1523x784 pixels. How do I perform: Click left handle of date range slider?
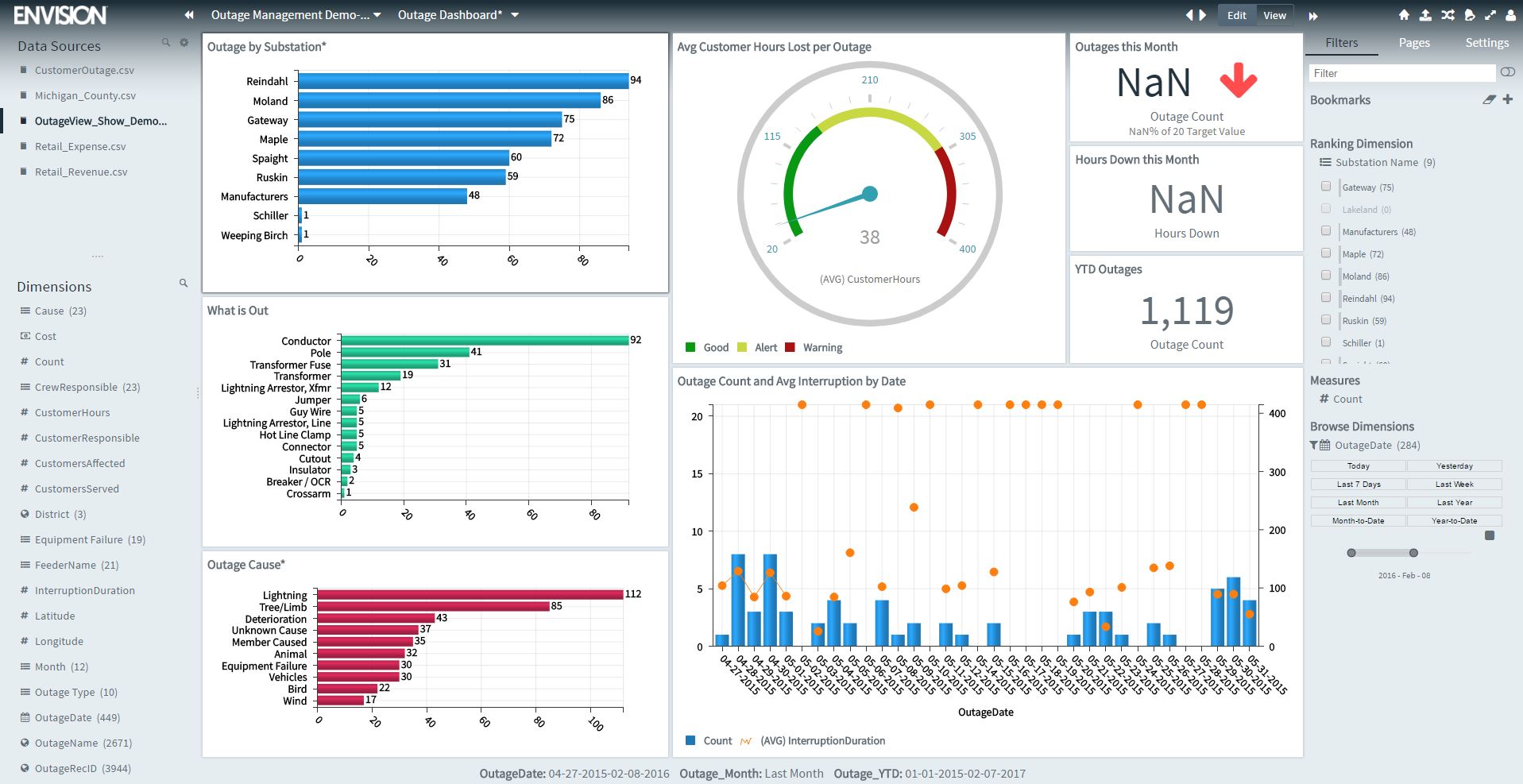(x=1351, y=553)
